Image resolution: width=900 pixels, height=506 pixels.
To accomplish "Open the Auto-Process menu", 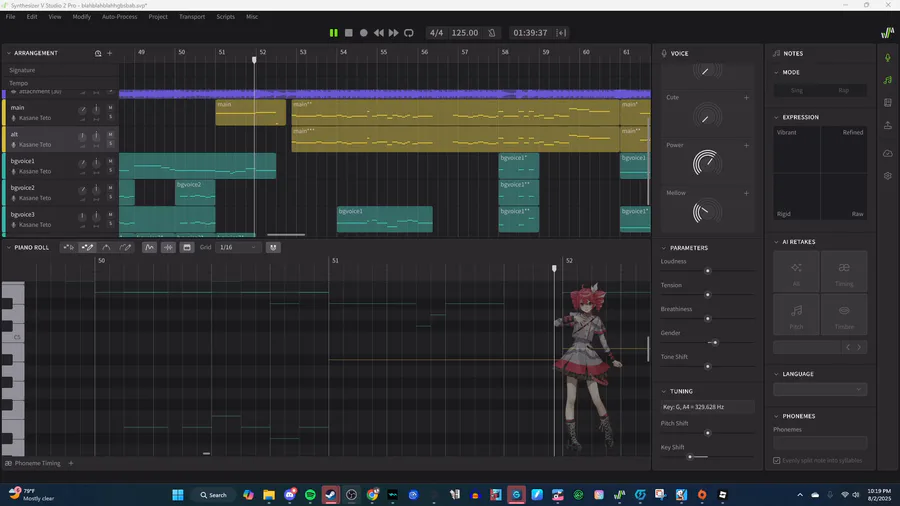I will pyautogui.click(x=119, y=17).
